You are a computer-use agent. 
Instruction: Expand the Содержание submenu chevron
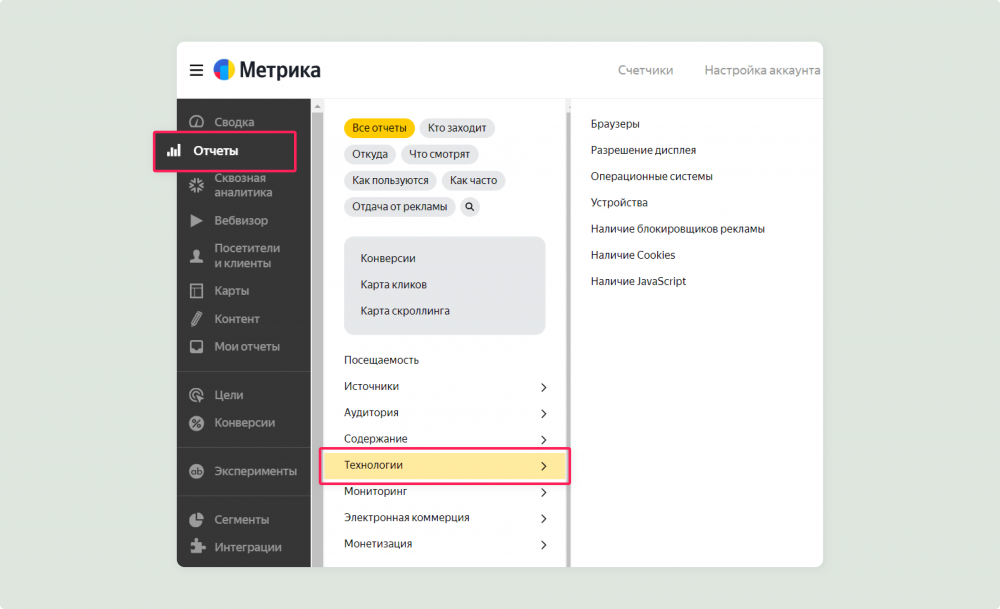tap(543, 439)
